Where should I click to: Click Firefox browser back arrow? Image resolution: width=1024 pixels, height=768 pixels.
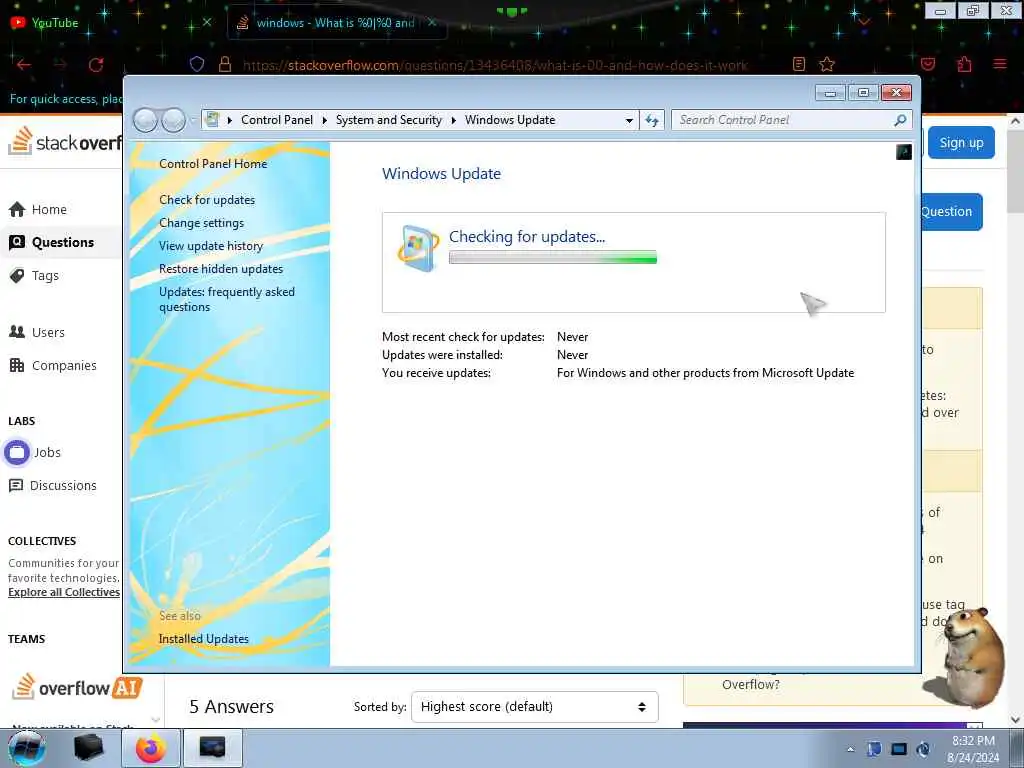pos(24,64)
